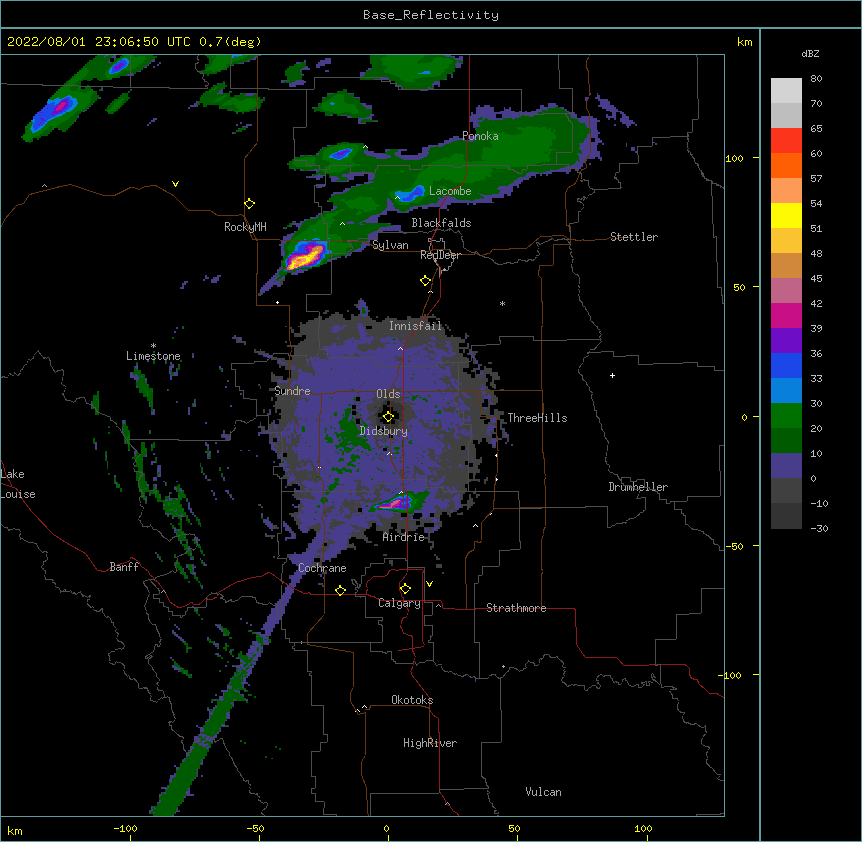This screenshot has height=842, width=862.
Task: Click the Lake Louise label
Action: (x=18, y=484)
